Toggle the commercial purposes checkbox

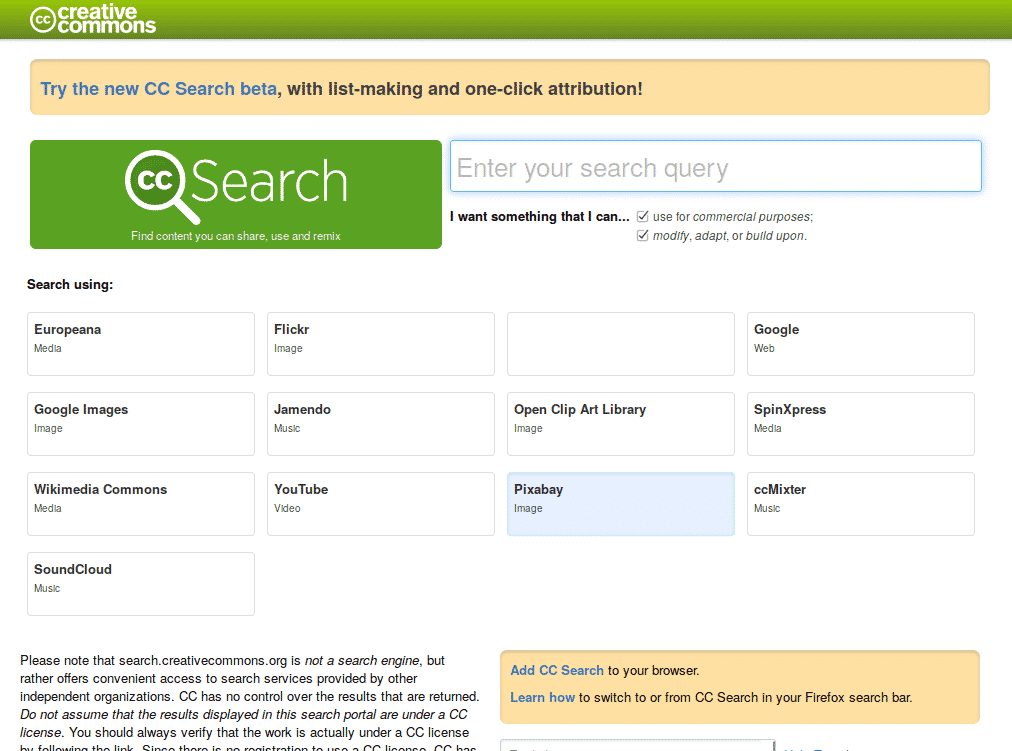pos(643,216)
